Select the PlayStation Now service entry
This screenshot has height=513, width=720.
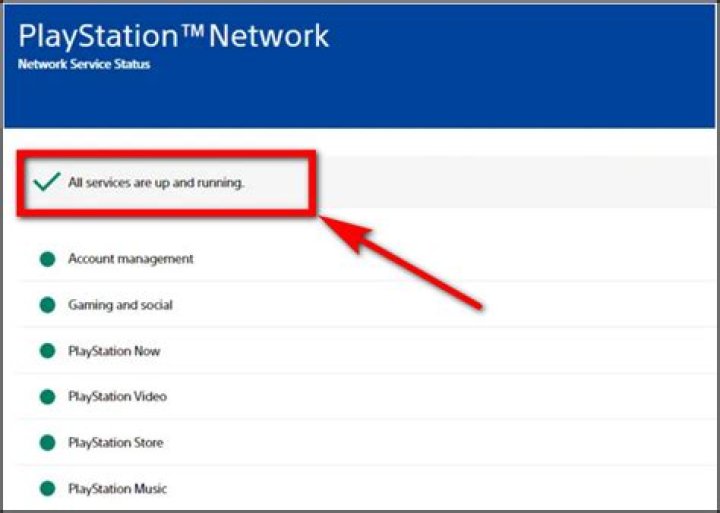click(x=366, y=351)
